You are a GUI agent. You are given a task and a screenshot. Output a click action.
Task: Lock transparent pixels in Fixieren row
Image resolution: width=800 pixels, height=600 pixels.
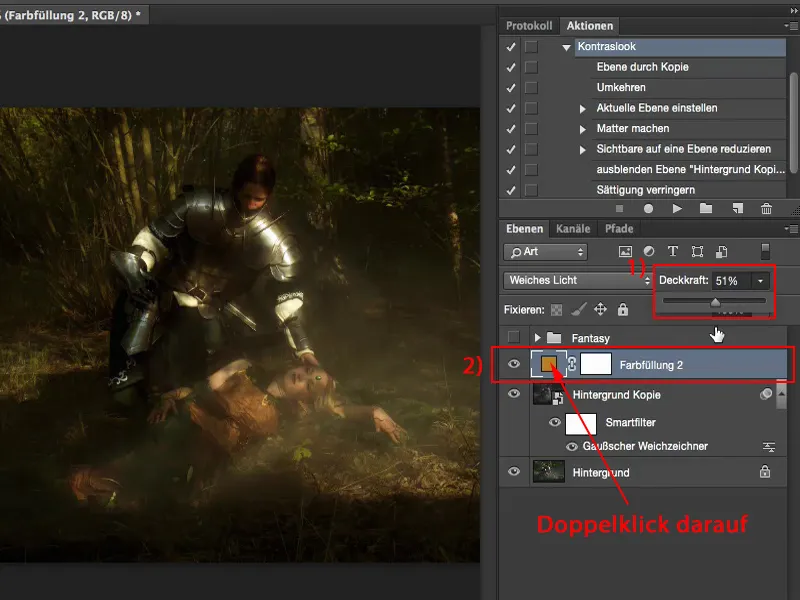[557, 310]
